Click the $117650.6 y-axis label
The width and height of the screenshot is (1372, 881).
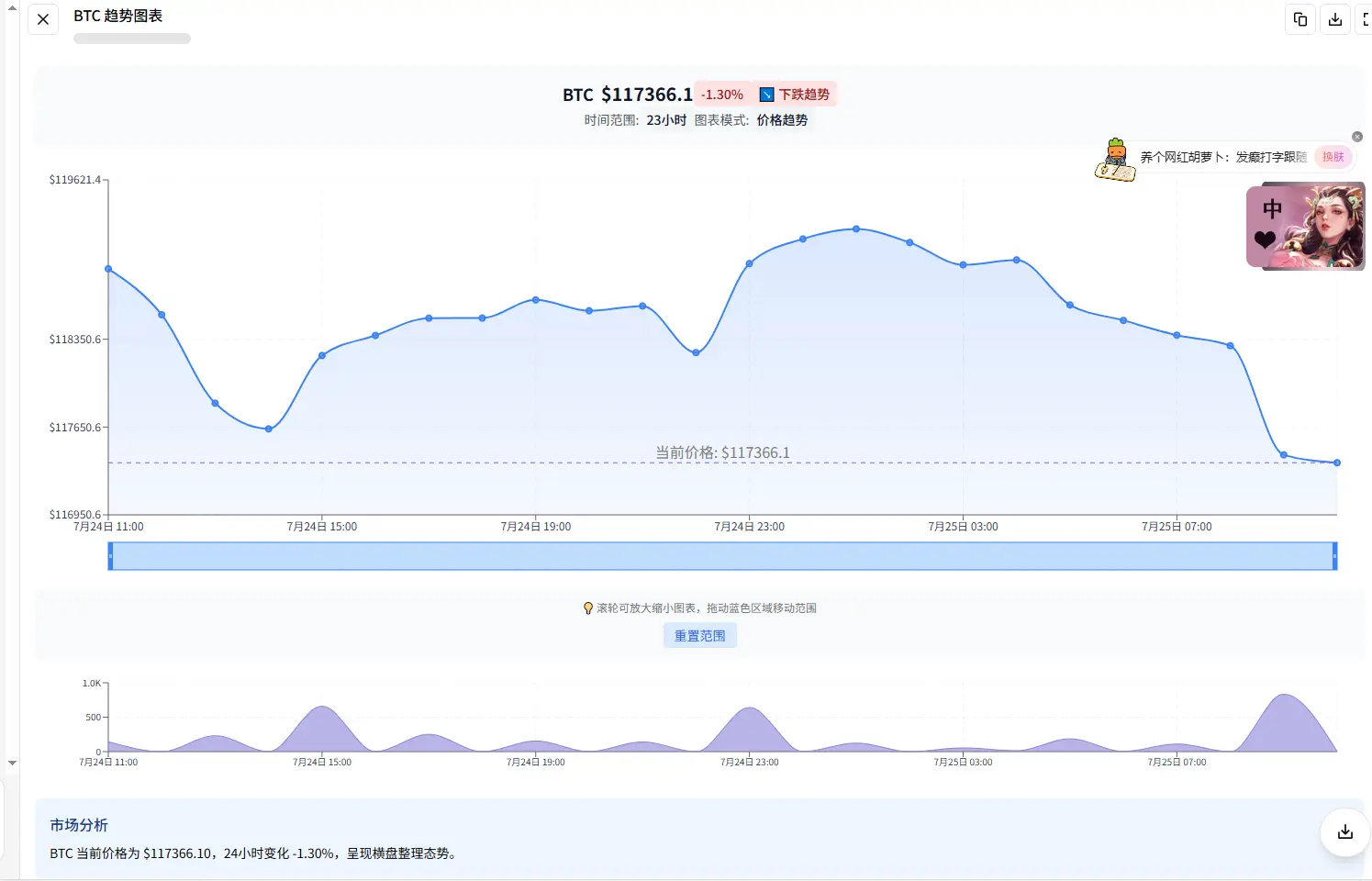coord(75,428)
